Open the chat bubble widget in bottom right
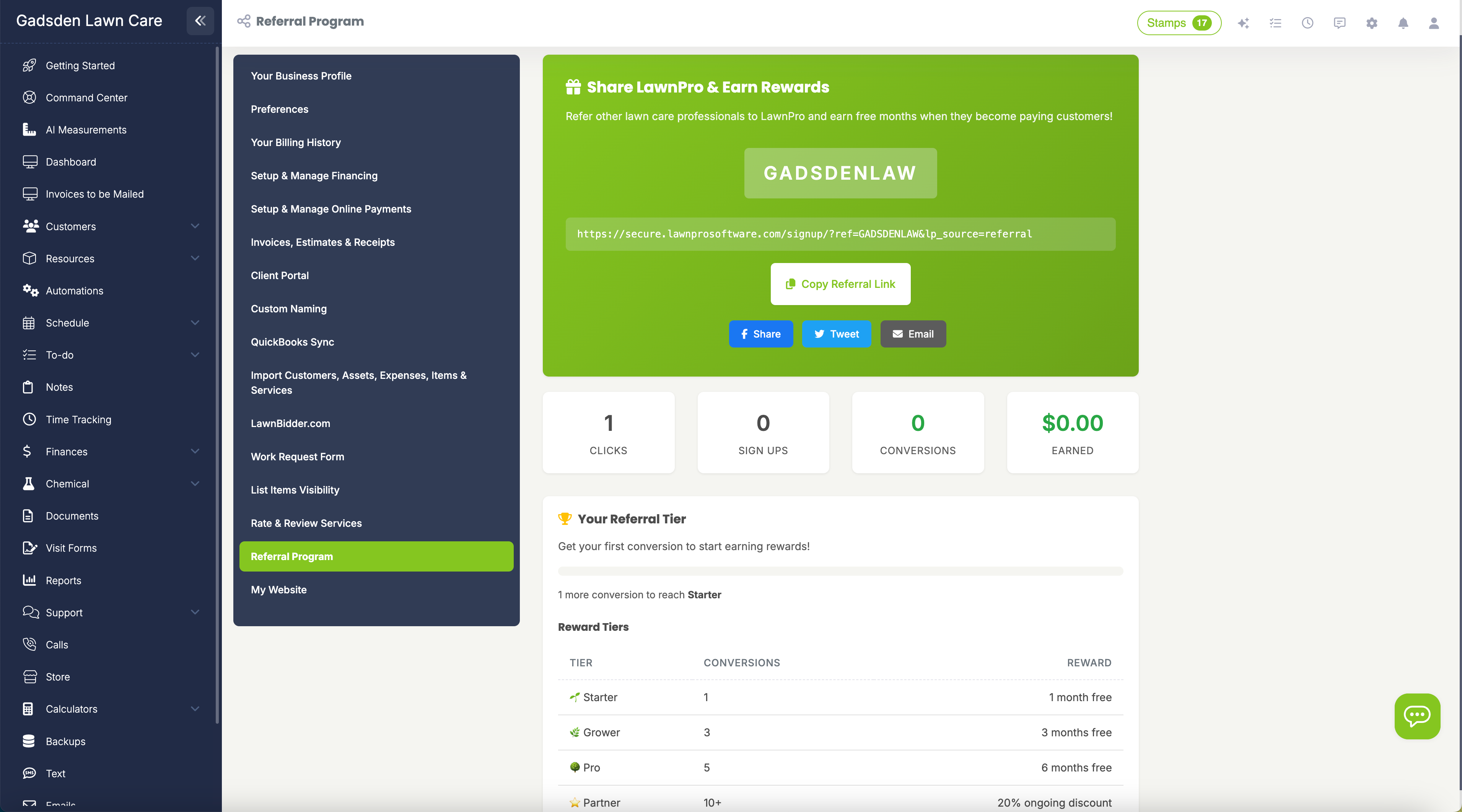The image size is (1462, 812). pyautogui.click(x=1417, y=716)
